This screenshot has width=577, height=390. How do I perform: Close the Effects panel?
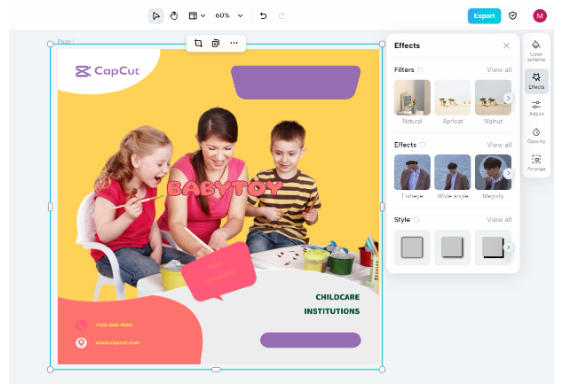pyautogui.click(x=506, y=46)
